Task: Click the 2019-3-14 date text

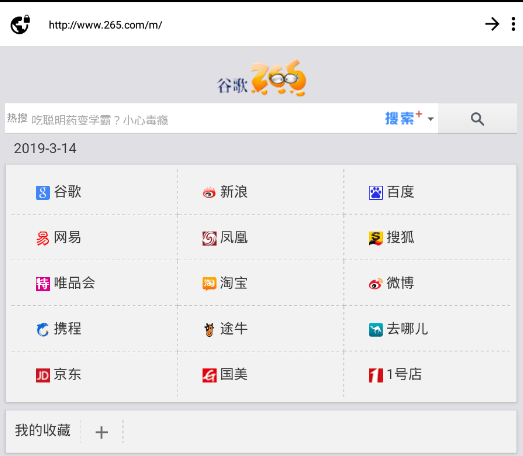Action: [45, 148]
